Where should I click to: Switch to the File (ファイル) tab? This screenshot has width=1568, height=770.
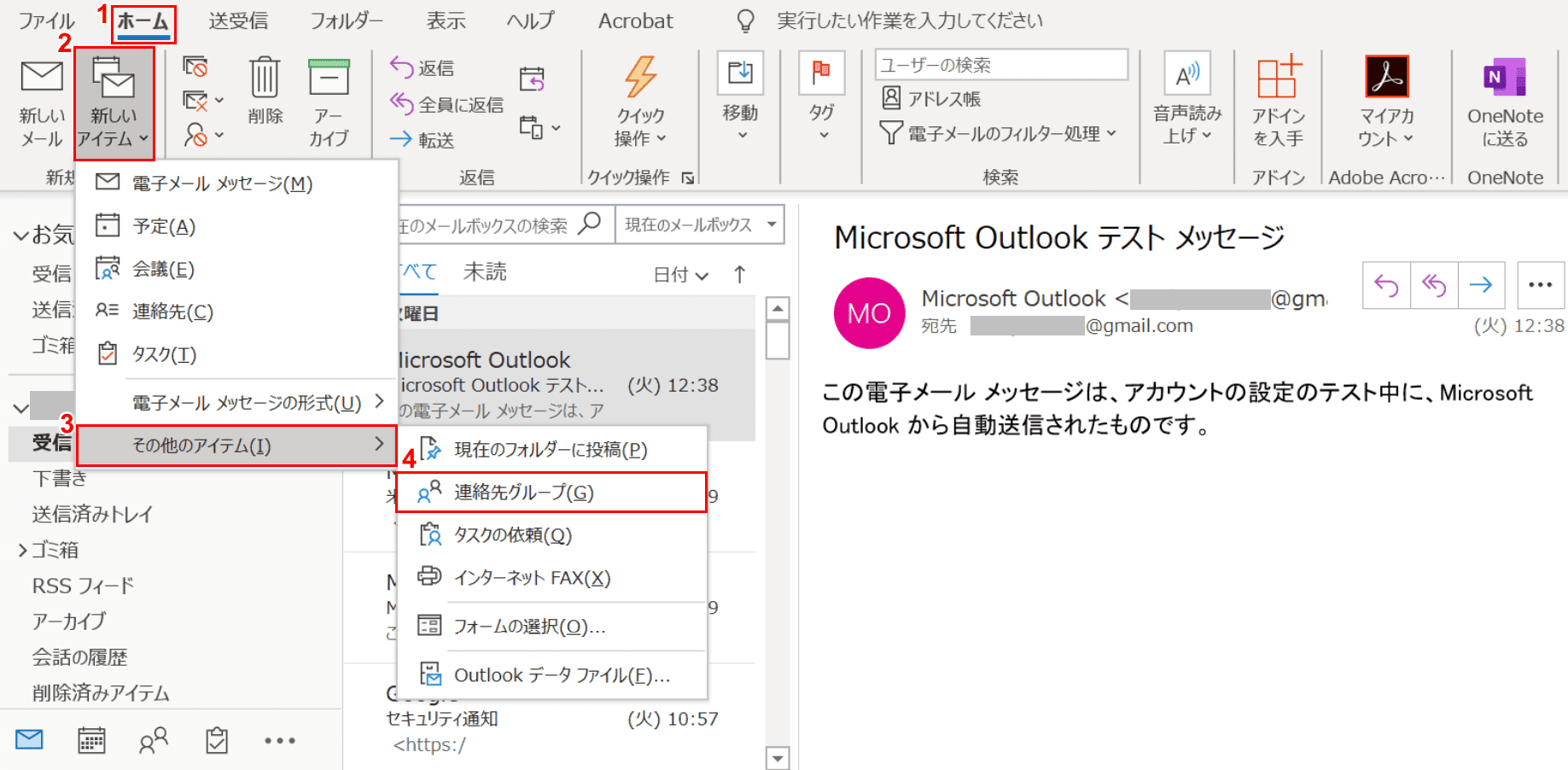(46, 20)
